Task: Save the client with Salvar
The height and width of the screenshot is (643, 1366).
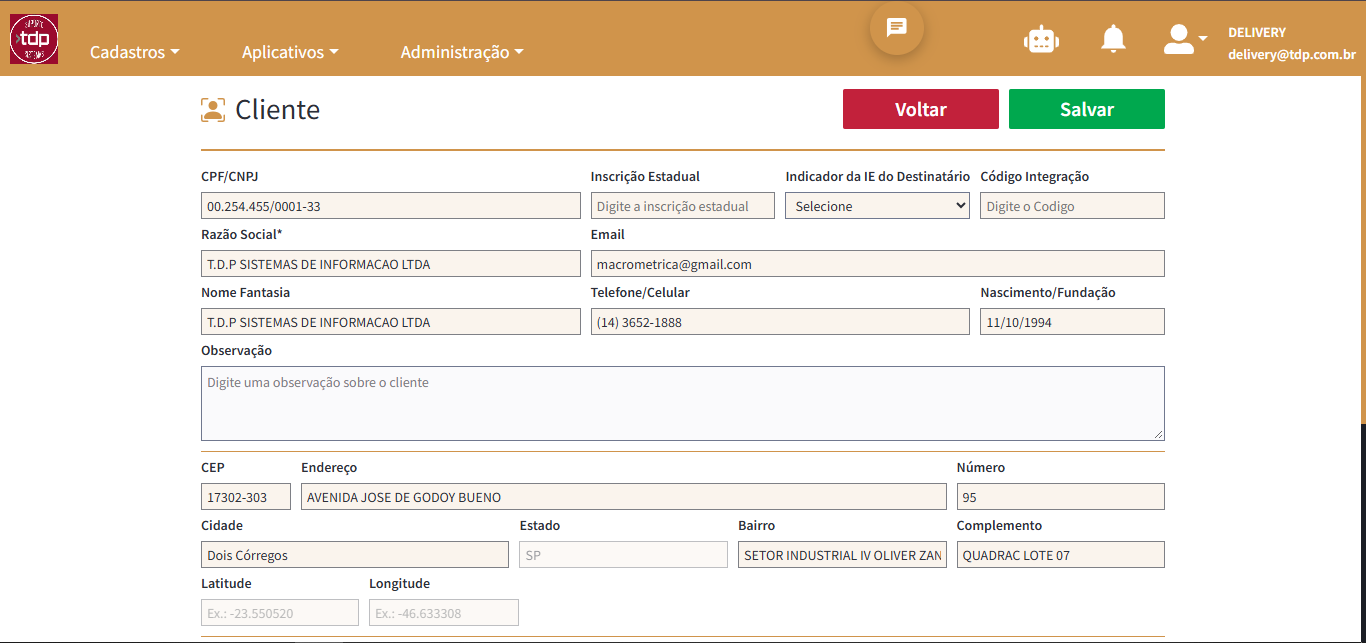Action: pyautogui.click(x=1087, y=109)
